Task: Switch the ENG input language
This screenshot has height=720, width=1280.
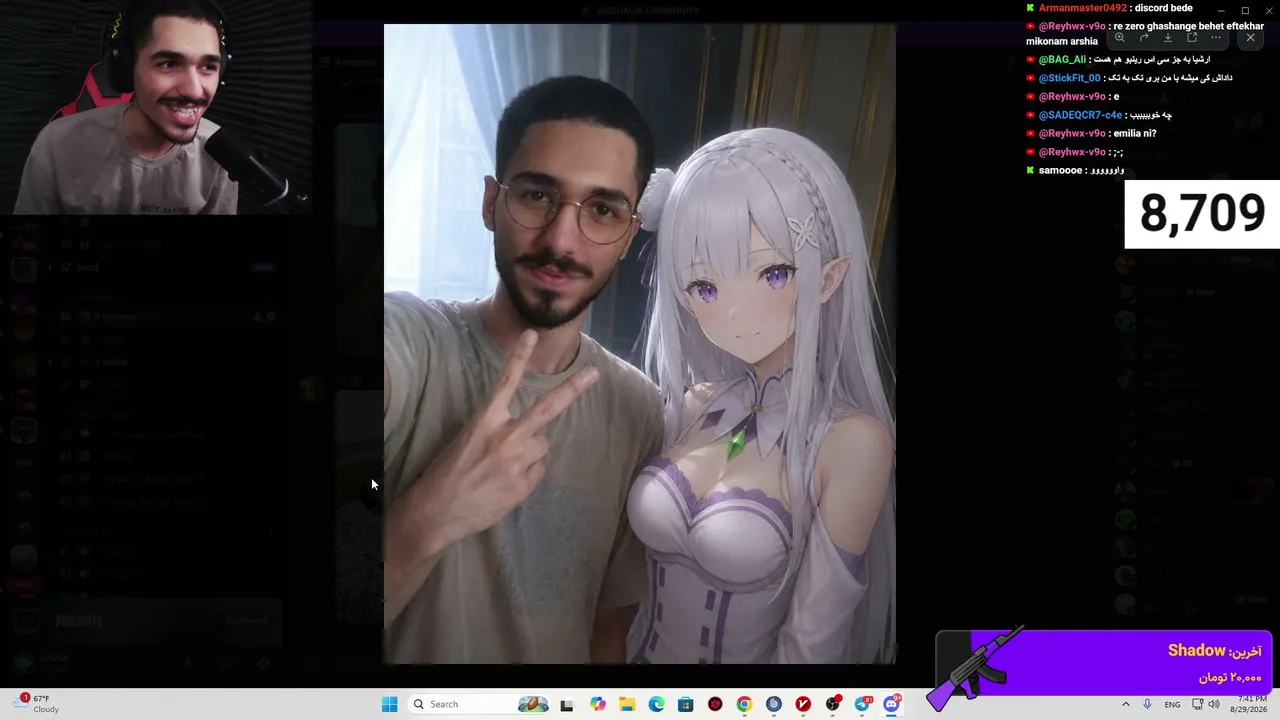Action: coord(1172,704)
